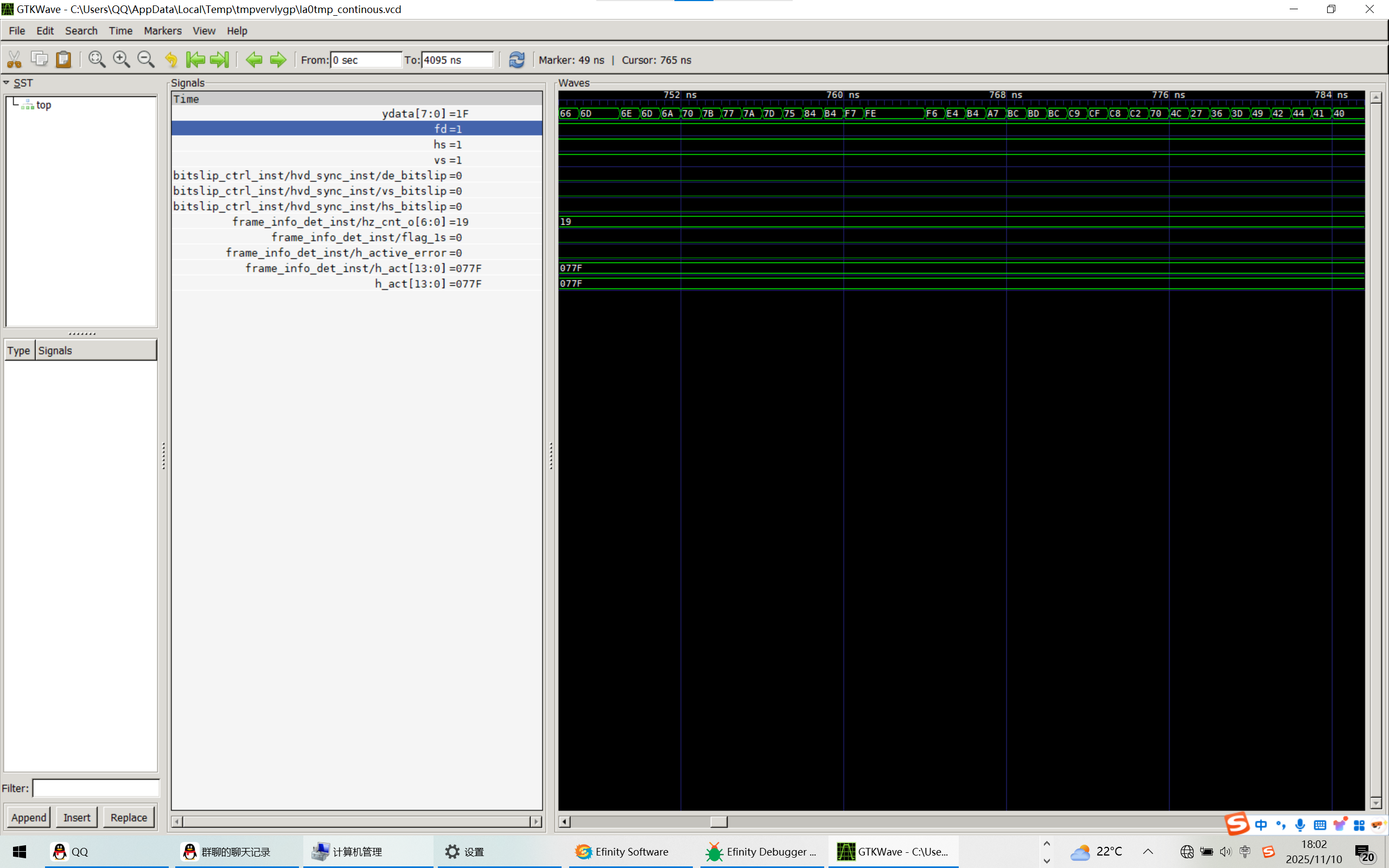Click the waves horizontal scrollbar thumb
Image resolution: width=1389 pixels, height=868 pixels.
point(718,821)
